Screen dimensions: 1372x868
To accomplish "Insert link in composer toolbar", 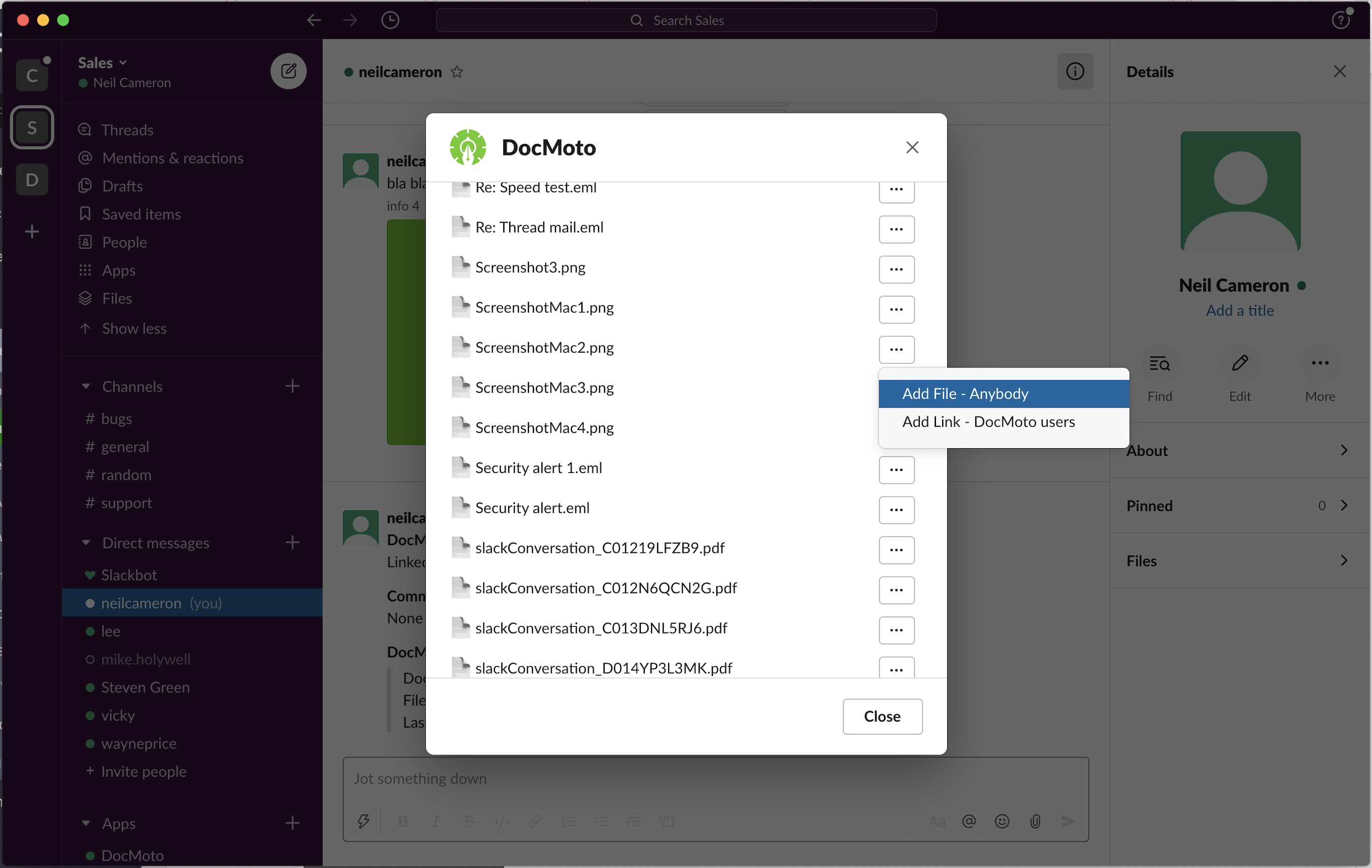I will pos(535,821).
